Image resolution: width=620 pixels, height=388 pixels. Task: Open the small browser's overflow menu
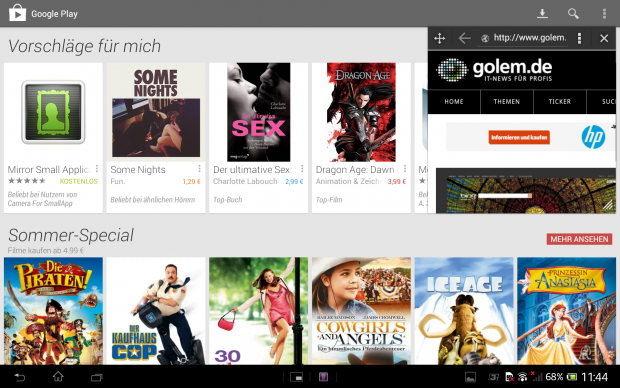579,38
